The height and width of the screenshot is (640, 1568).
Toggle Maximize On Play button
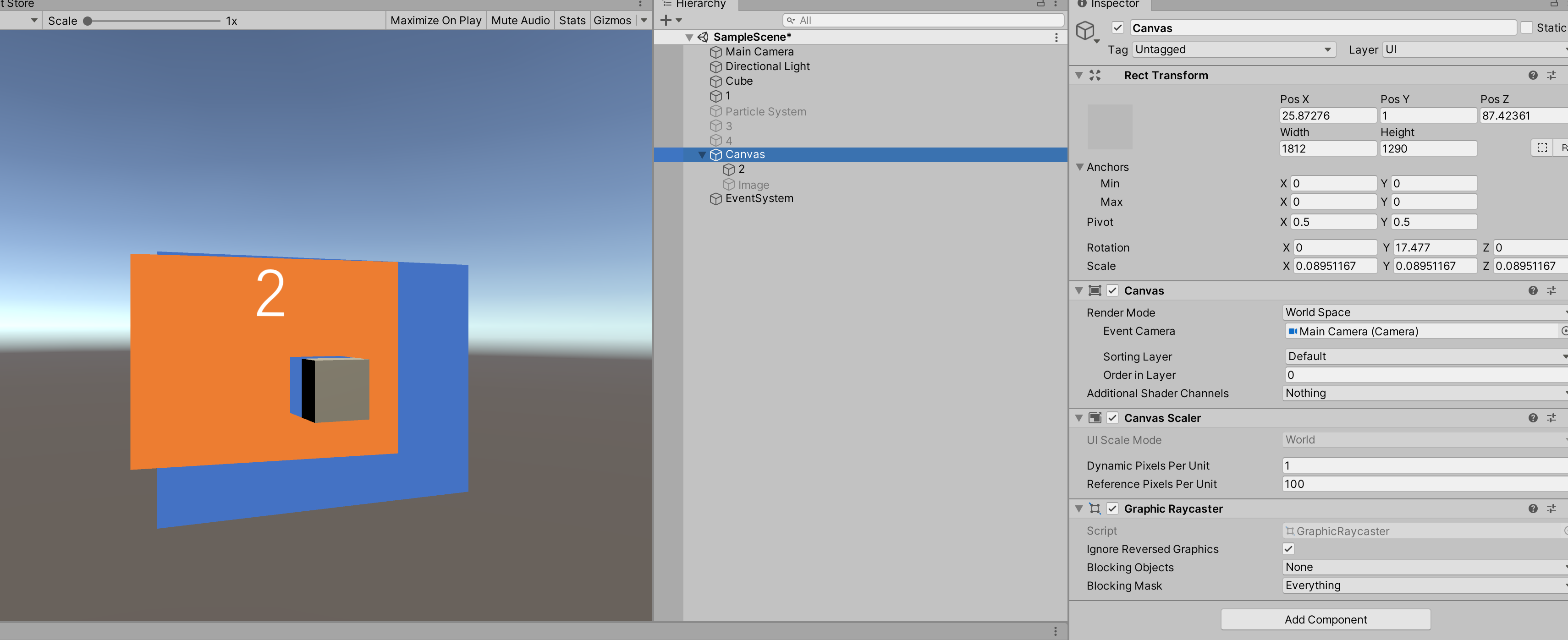(x=435, y=20)
